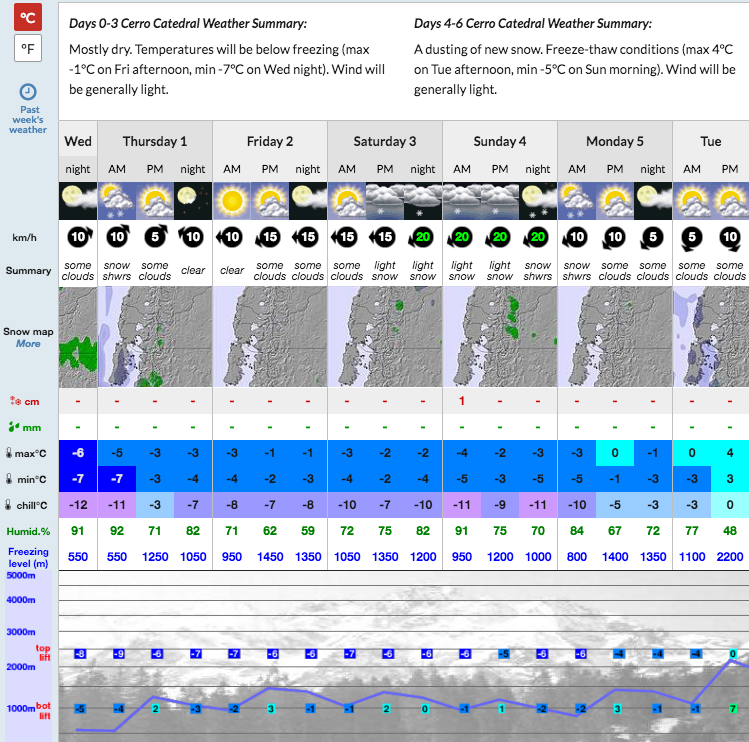Click Monday AM snow showers icon
This screenshot has width=749, height=742.
point(577,201)
